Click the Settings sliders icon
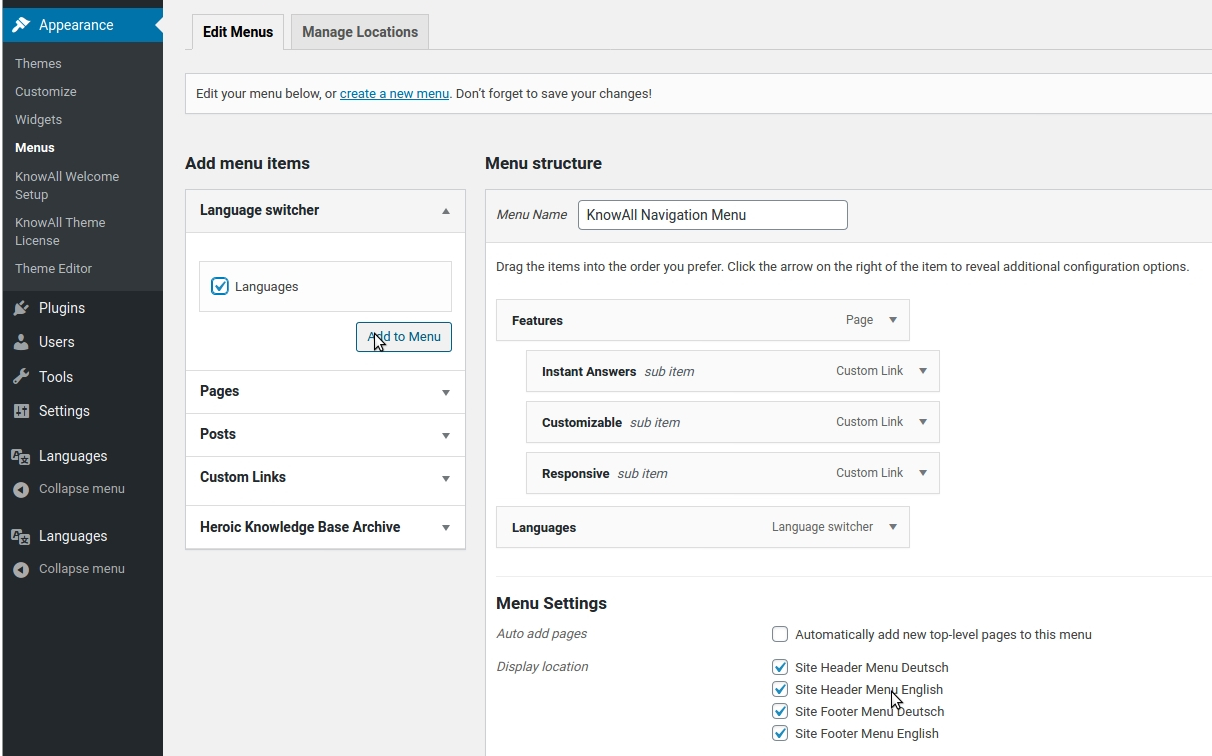1212x756 pixels. [x=21, y=411]
